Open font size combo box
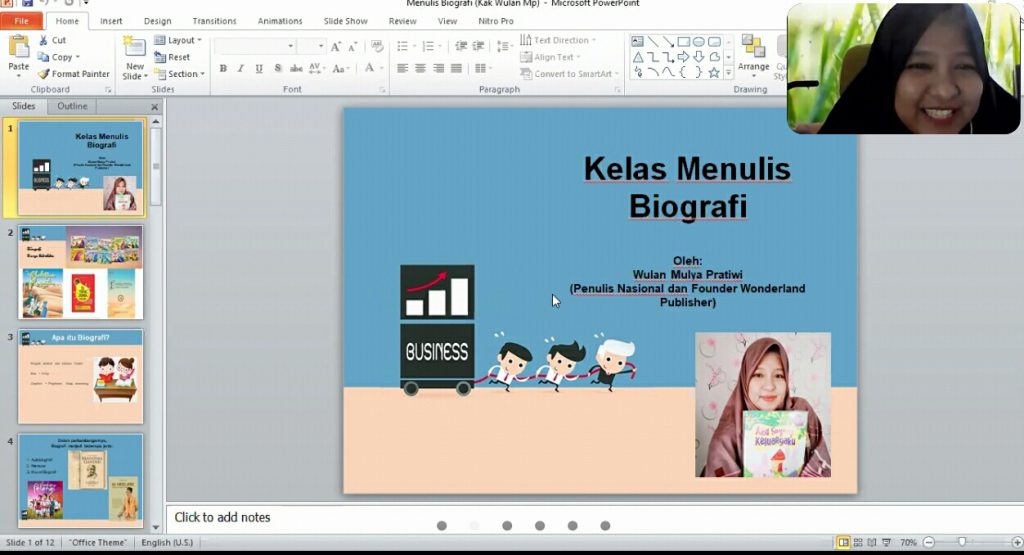 311,46
